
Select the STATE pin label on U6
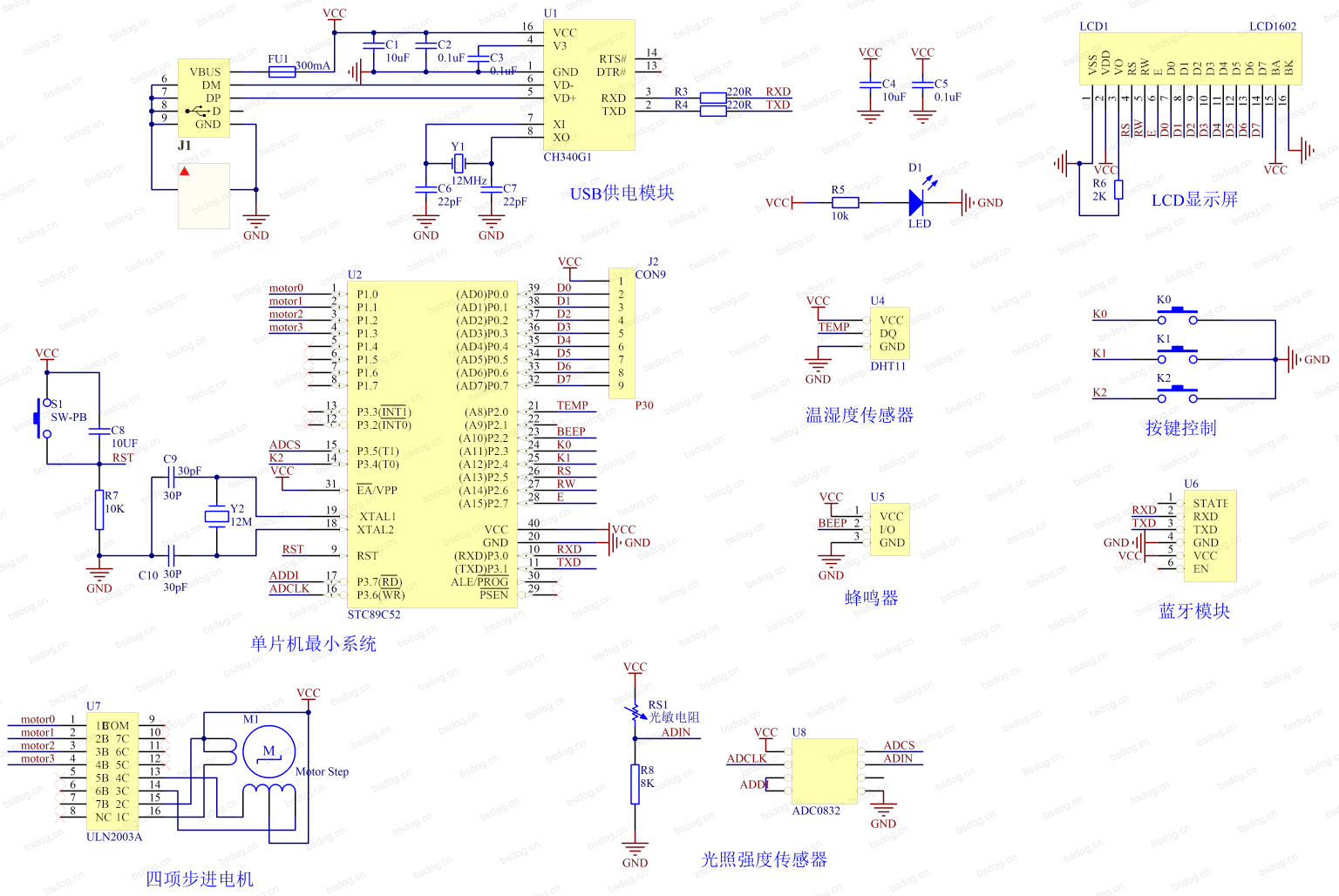(1211, 504)
